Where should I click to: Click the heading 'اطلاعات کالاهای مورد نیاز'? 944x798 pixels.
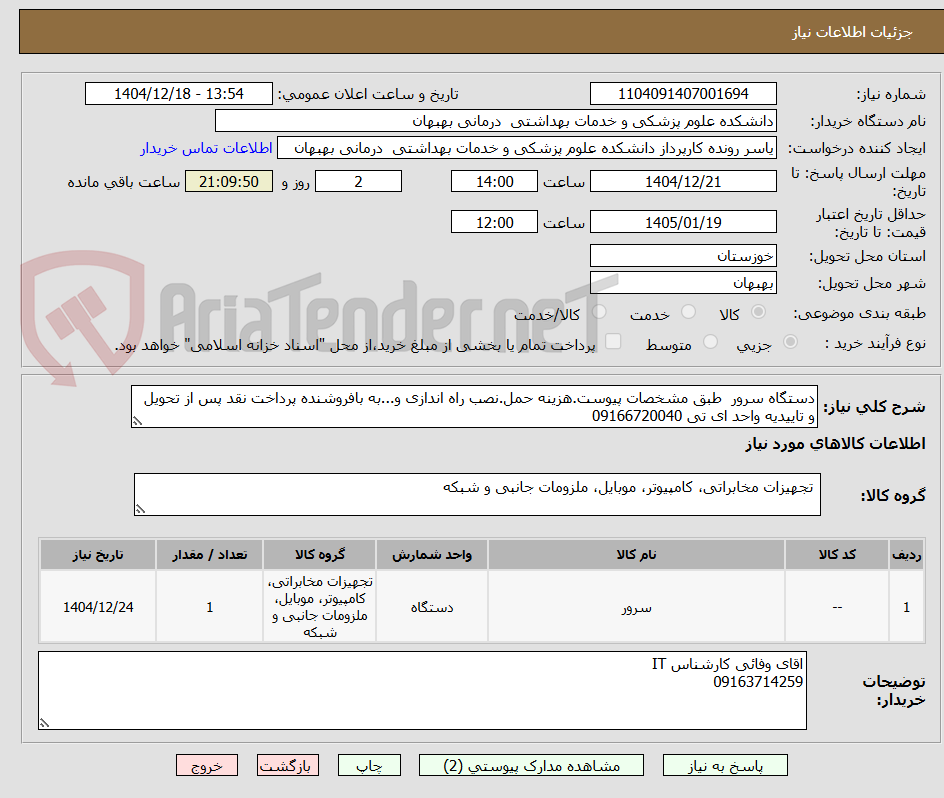coord(835,444)
